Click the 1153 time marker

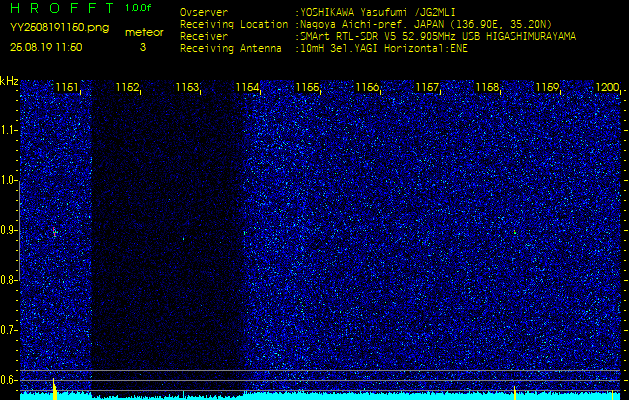pyautogui.click(x=188, y=87)
